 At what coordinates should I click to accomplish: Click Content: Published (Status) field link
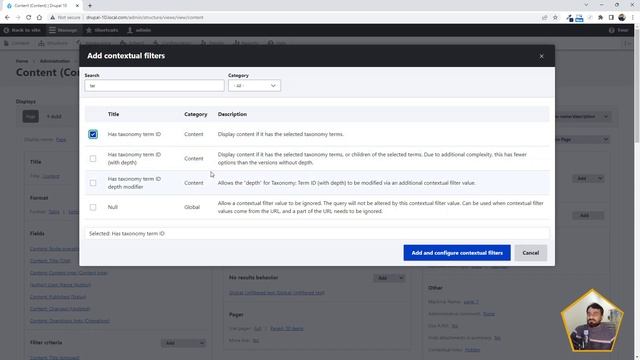(x=58, y=297)
